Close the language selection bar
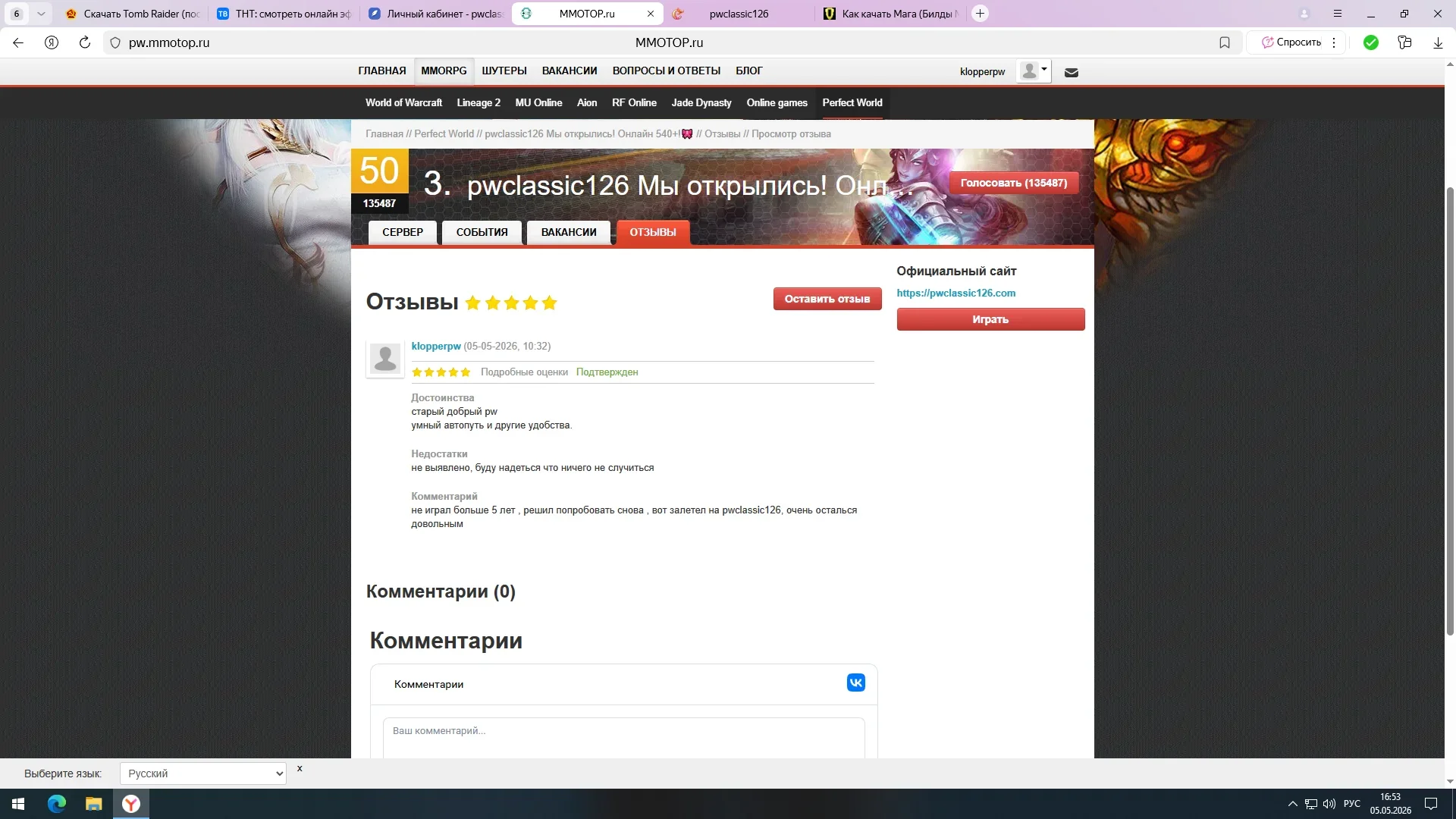Viewport: 1456px width, 819px height. (x=300, y=768)
